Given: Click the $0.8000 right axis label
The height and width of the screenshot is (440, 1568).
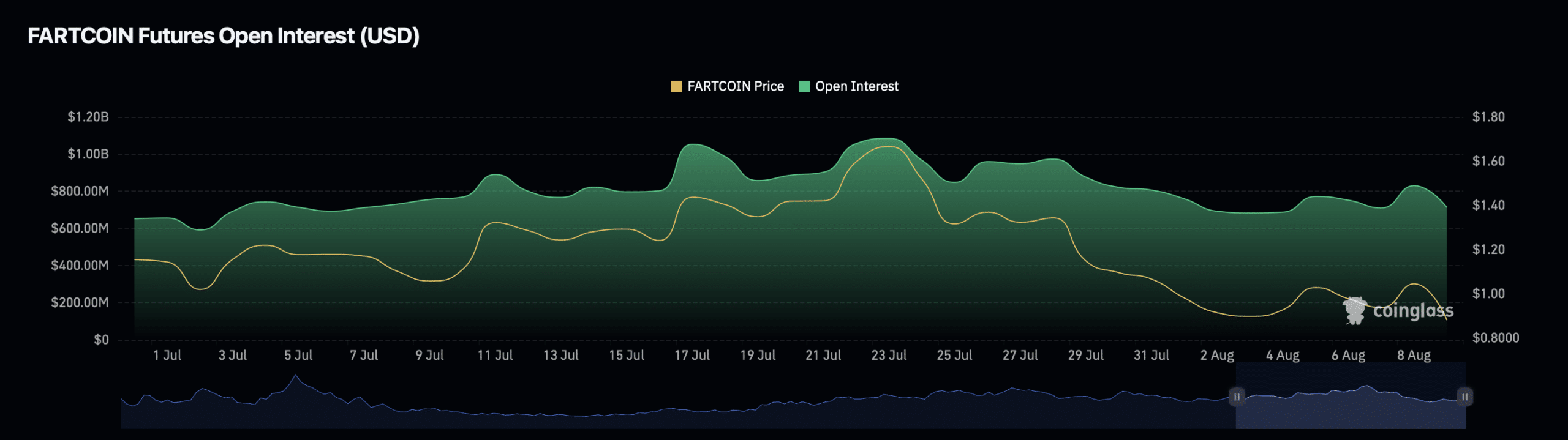Looking at the screenshot, I should point(1495,338).
